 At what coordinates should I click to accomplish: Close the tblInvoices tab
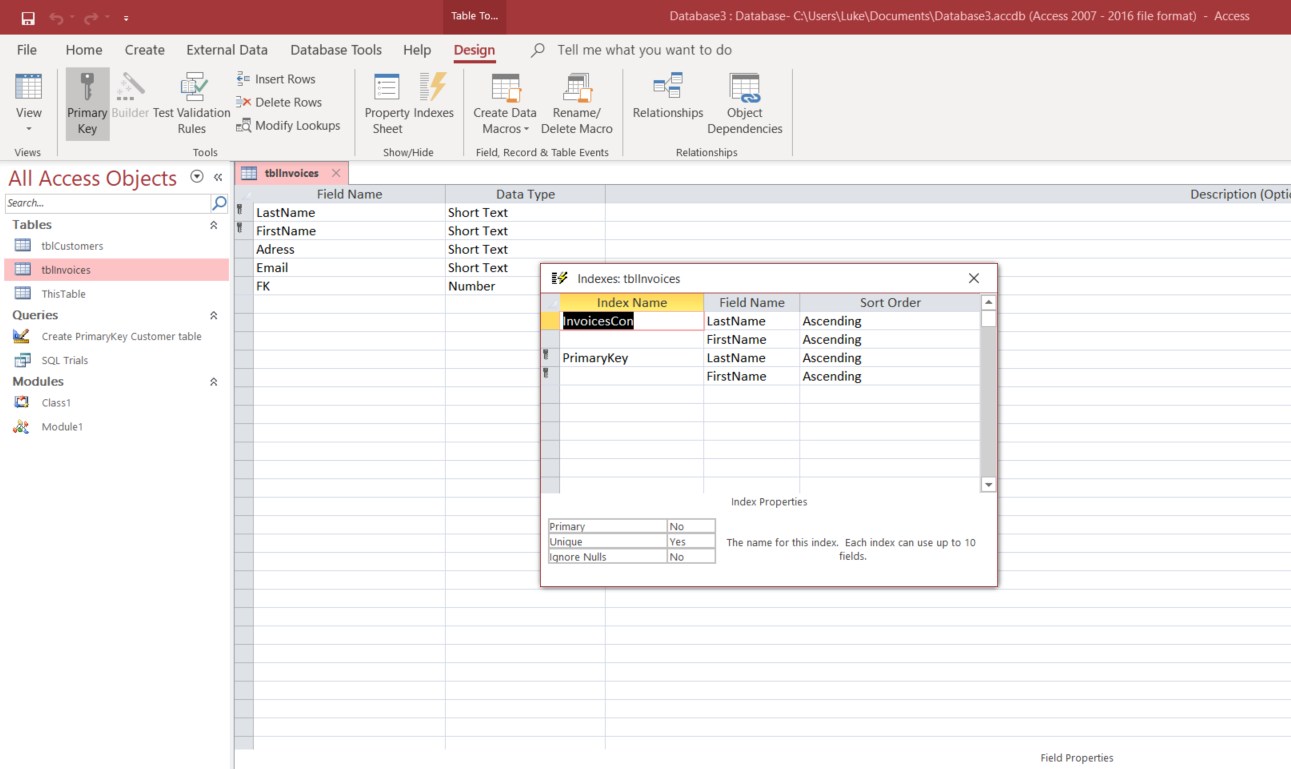point(336,173)
